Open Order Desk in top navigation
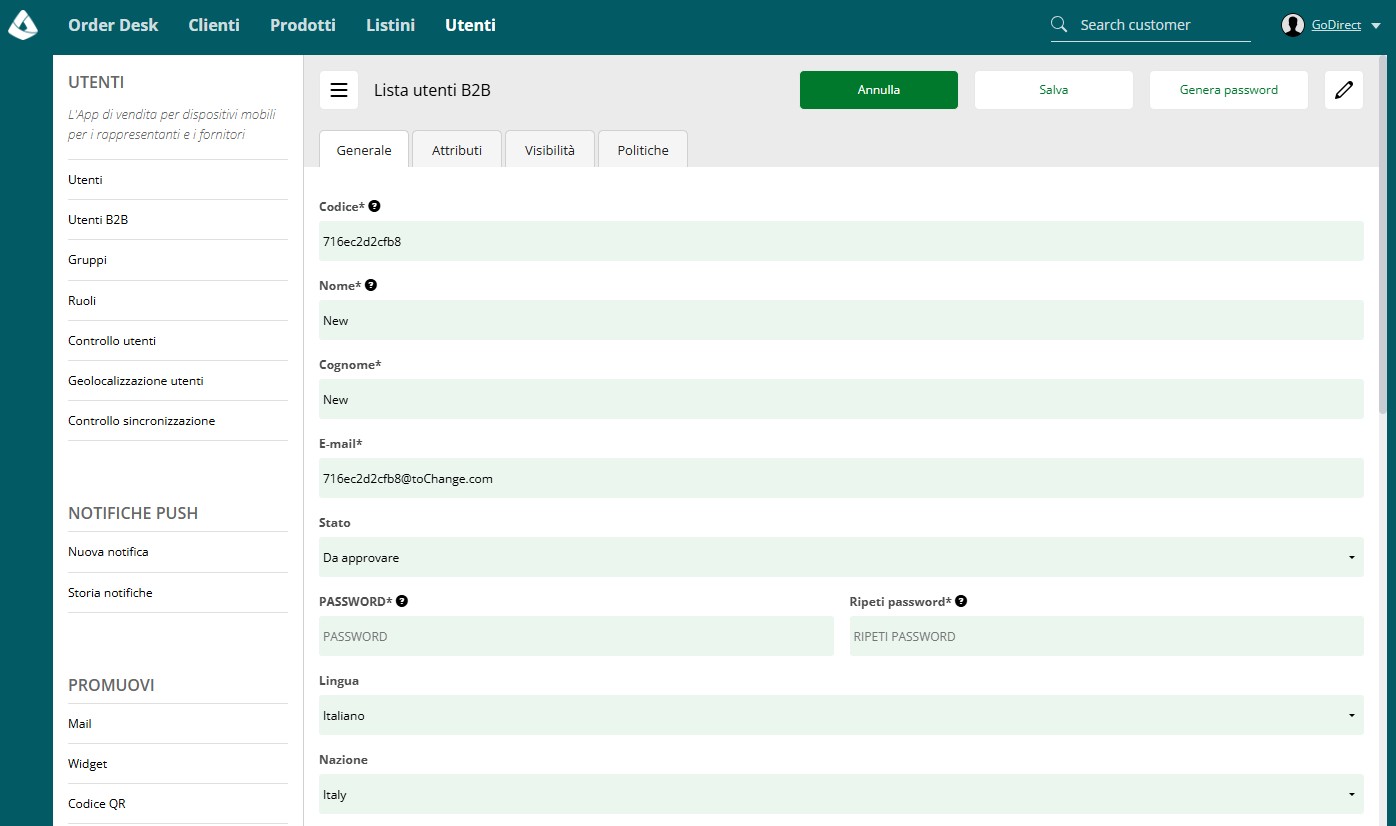 pyautogui.click(x=113, y=25)
